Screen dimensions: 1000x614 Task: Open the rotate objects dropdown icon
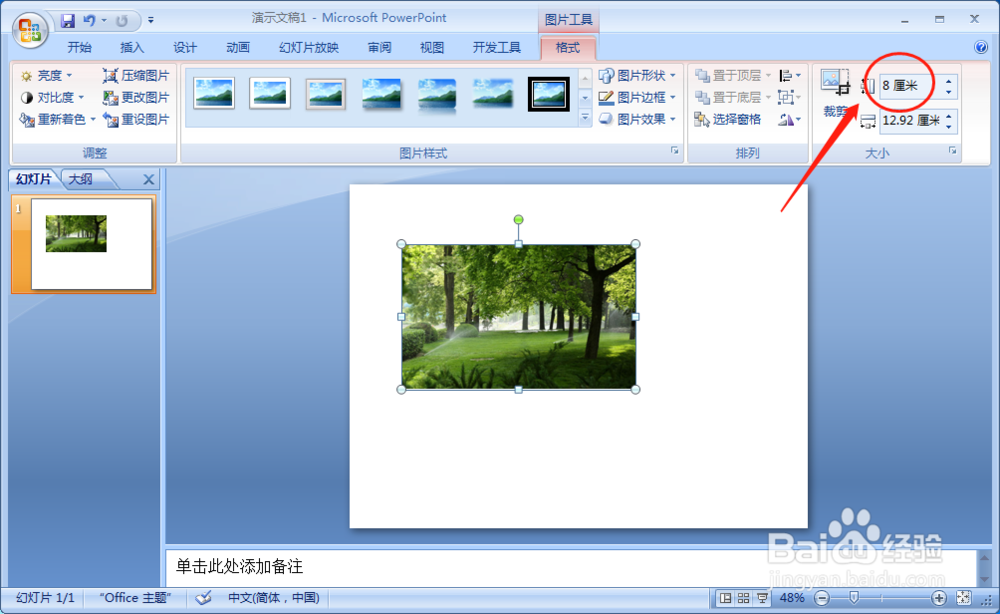click(790, 119)
